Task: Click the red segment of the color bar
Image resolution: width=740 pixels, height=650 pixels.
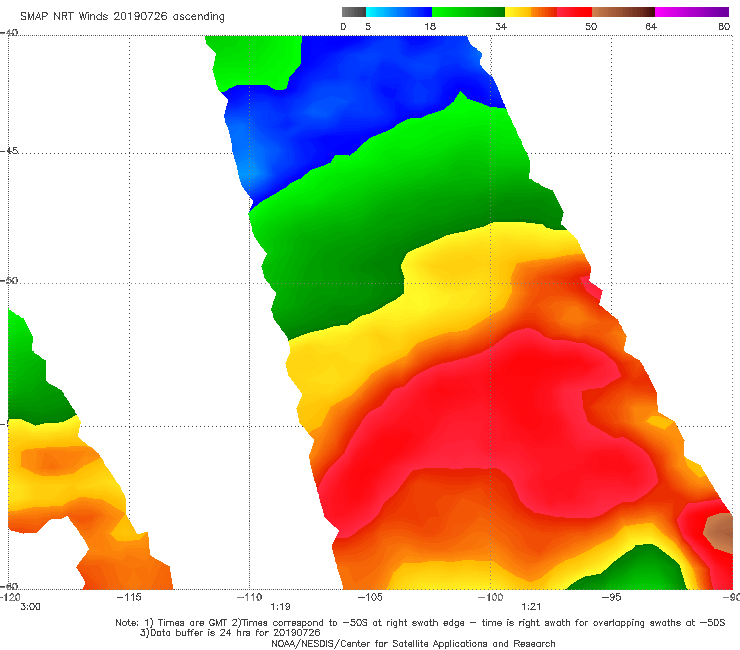Action: point(574,12)
